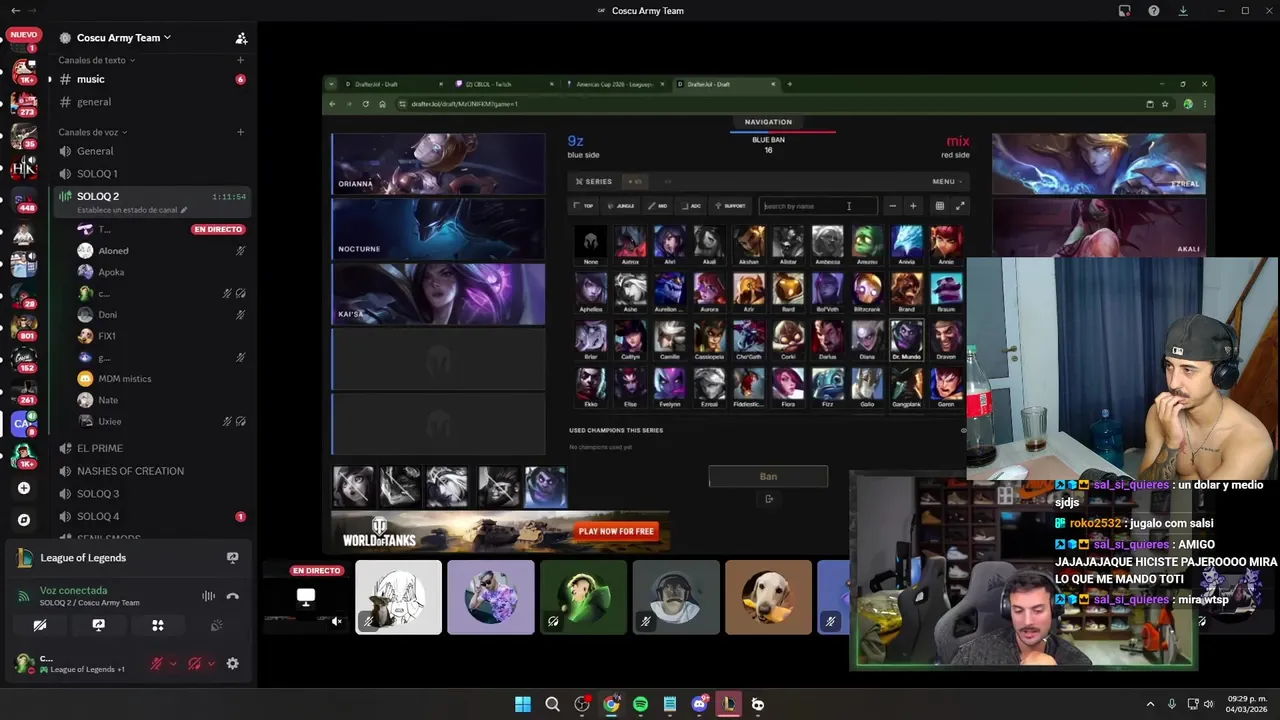Switch to grid view icon in draft tool
The height and width of the screenshot is (720, 1280).
click(939, 206)
